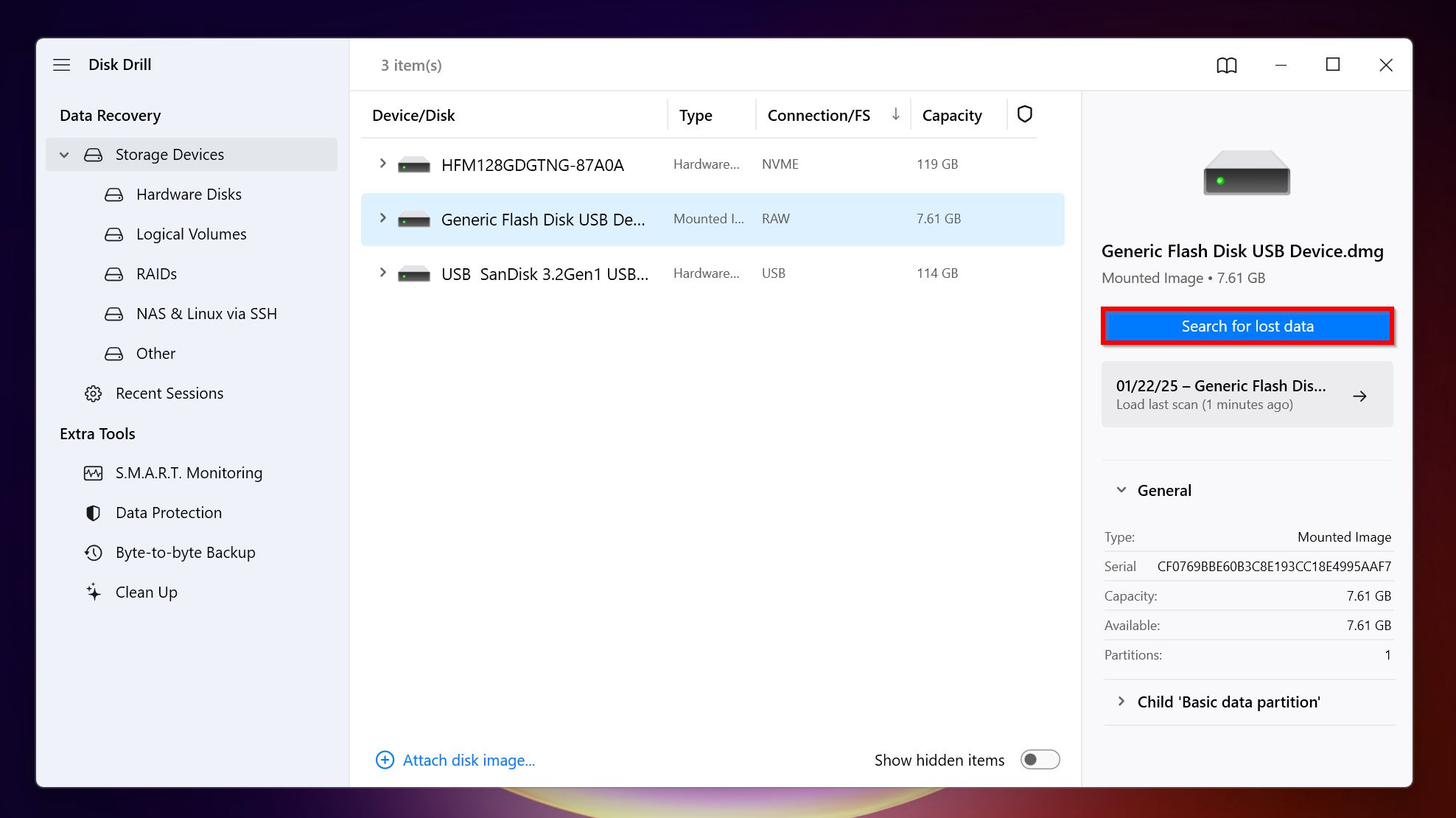Click the 7.61 GB cell in Flash Disk row
The width and height of the screenshot is (1456, 818).
[x=939, y=218]
